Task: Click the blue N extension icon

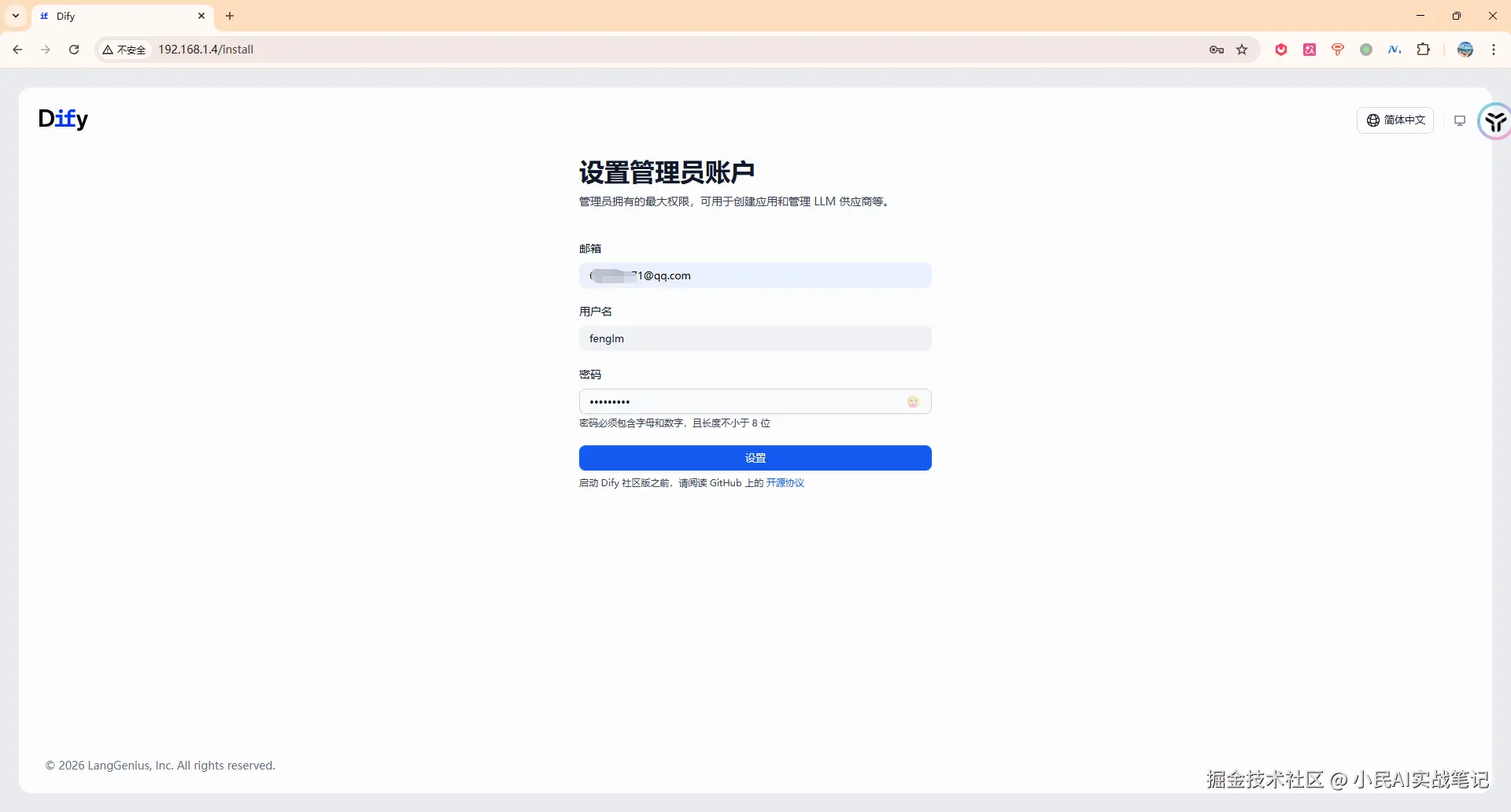Action: point(1395,50)
